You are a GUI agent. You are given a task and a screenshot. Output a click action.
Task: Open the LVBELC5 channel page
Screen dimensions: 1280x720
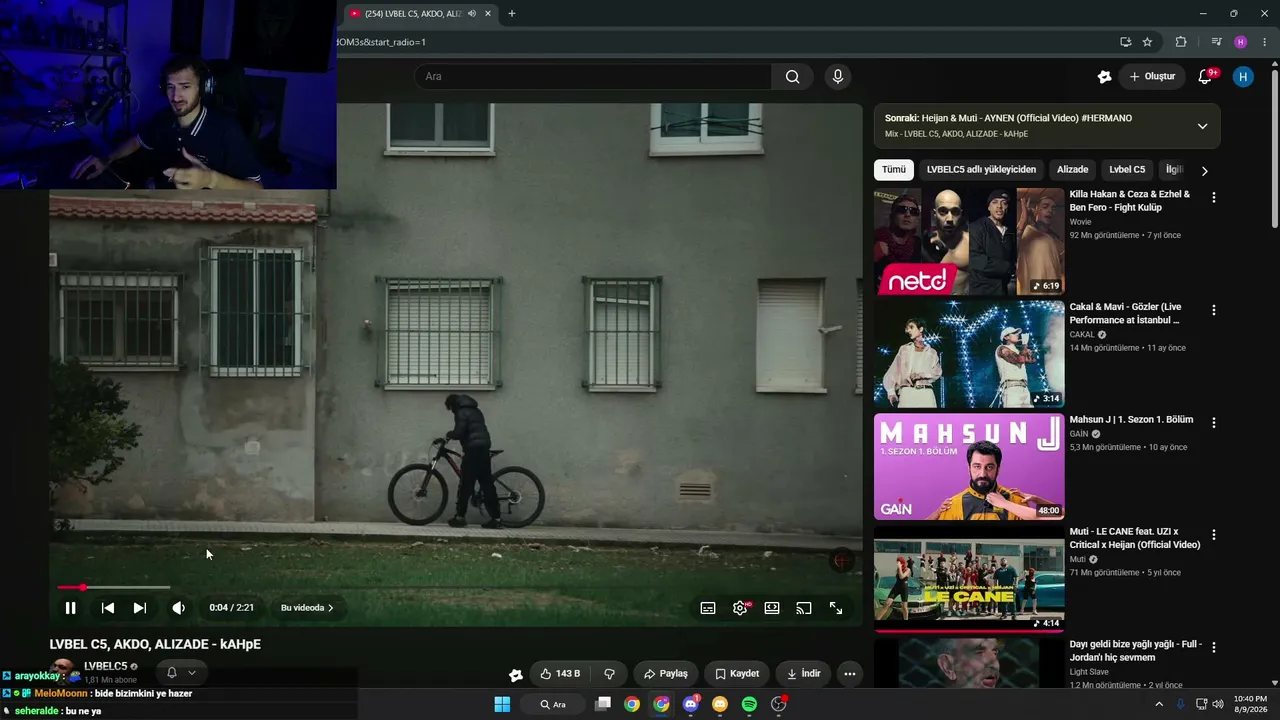[105, 666]
